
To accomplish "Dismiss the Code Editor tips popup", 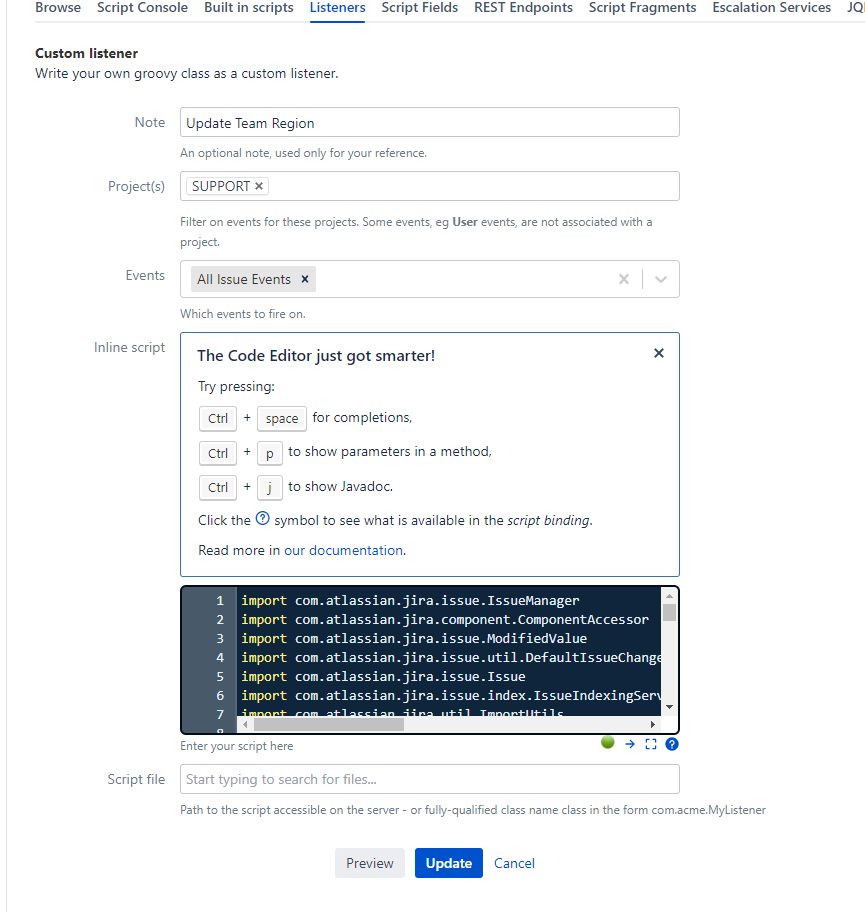I will pyautogui.click(x=658, y=353).
